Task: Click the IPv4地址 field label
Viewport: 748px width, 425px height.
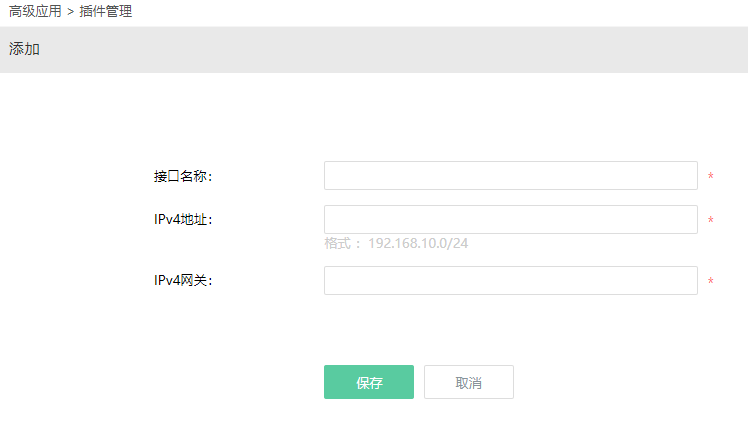Action: pos(183,219)
